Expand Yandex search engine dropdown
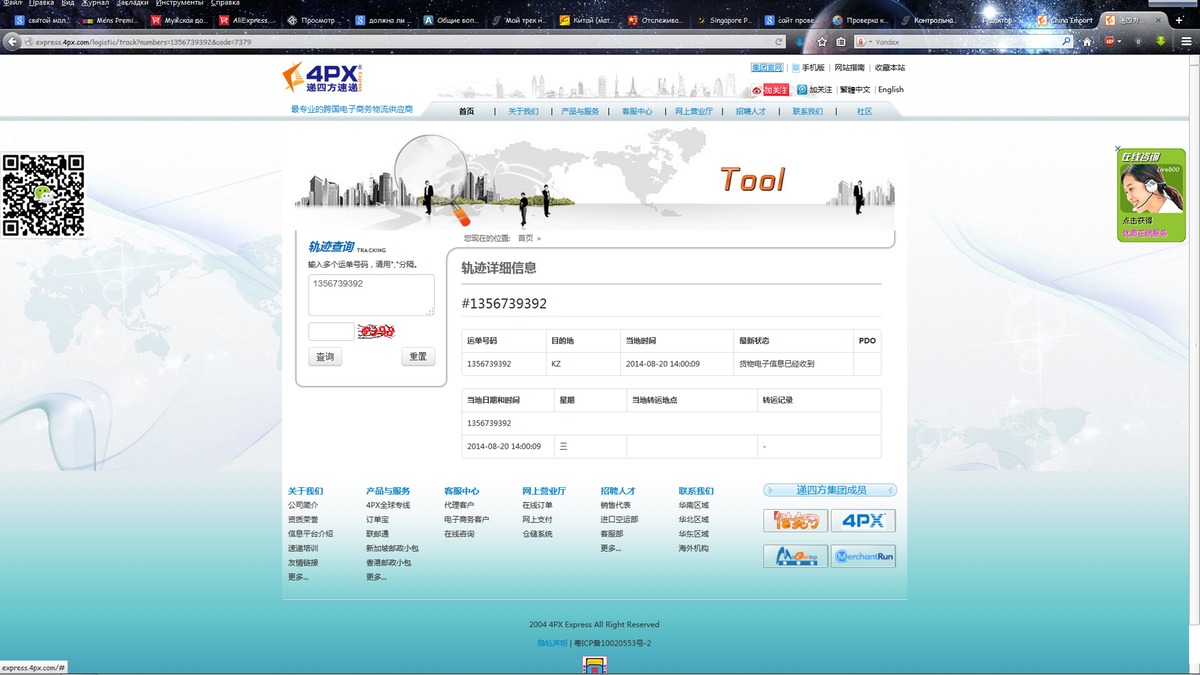Screen dimensions: 1200x675 [x=869, y=42]
